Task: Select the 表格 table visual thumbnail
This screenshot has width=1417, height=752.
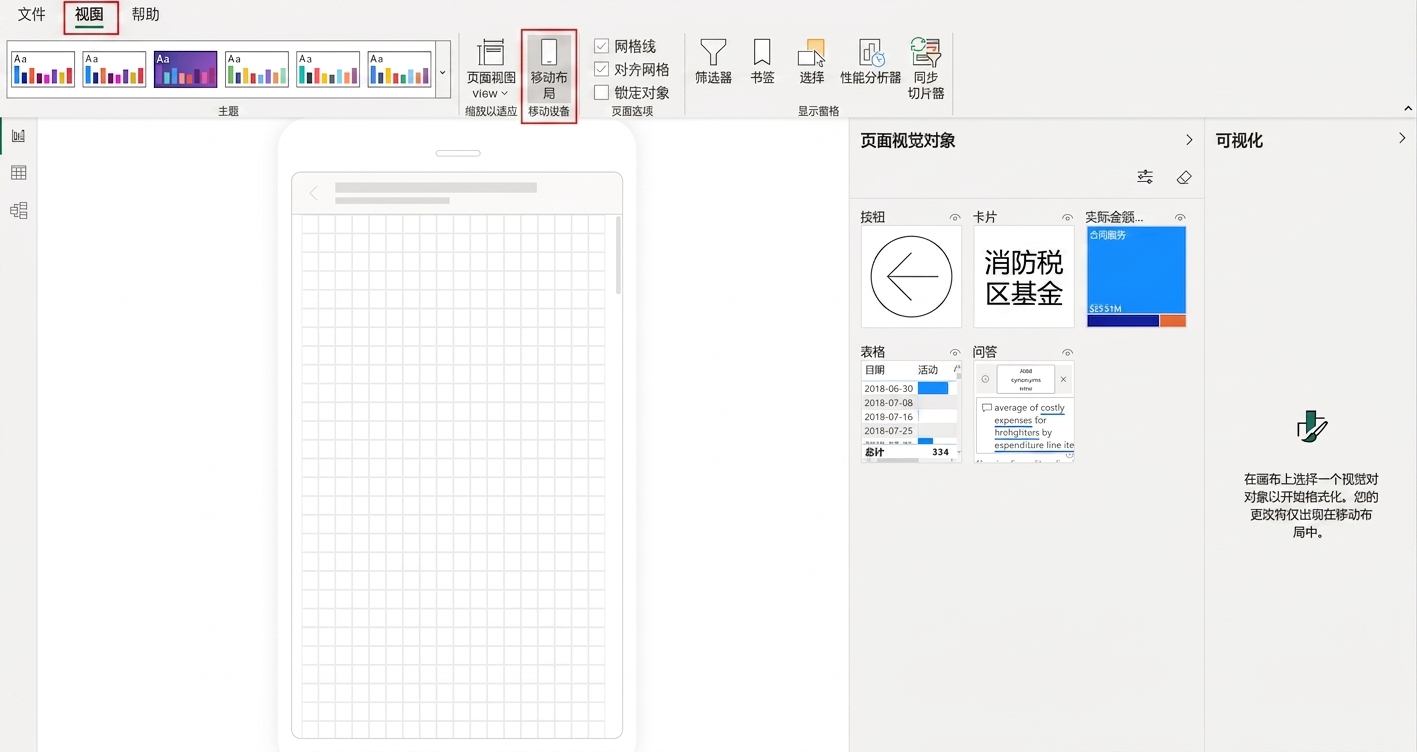Action: click(x=911, y=411)
